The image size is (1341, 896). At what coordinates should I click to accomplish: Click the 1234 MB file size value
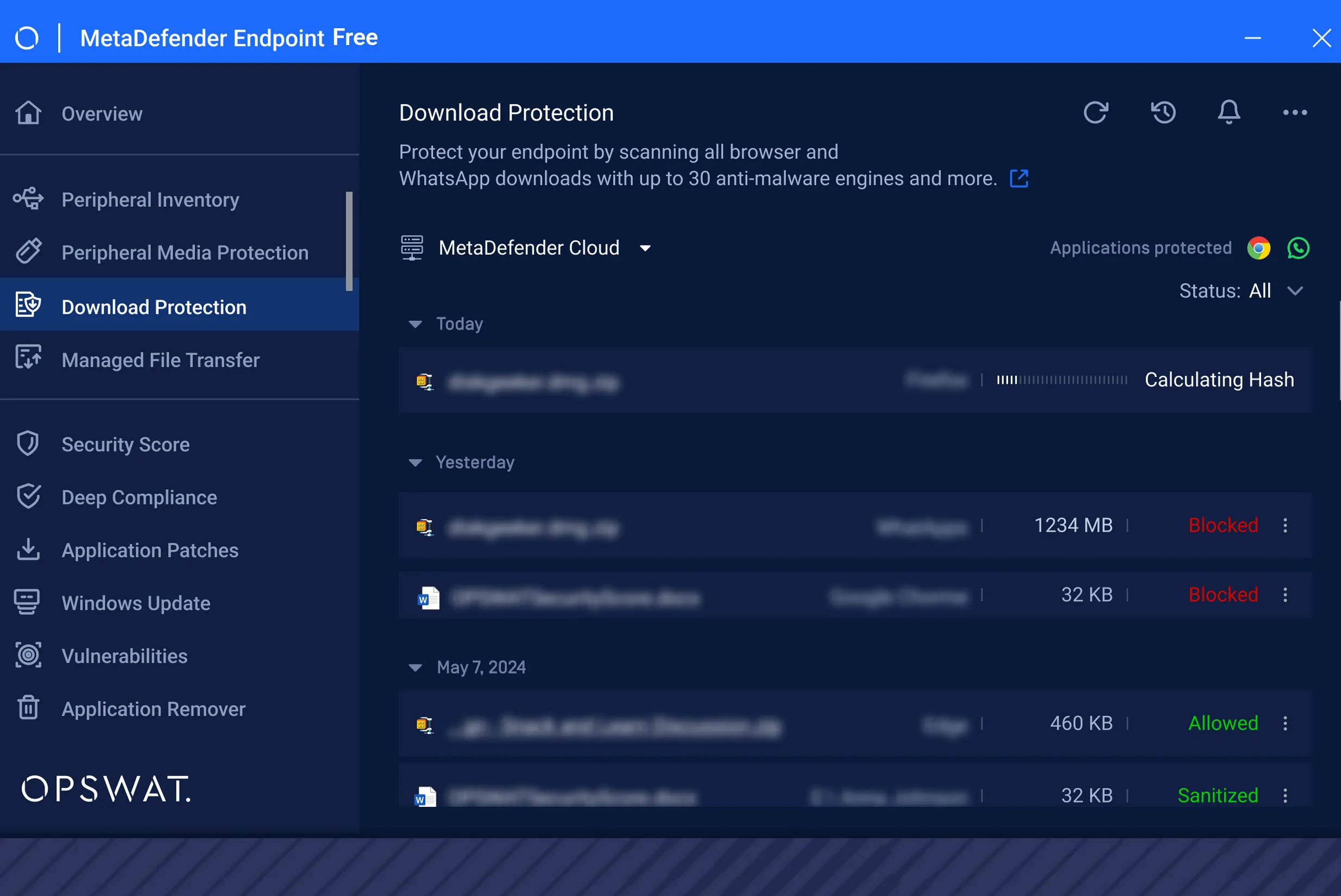click(x=1073, y=526)
